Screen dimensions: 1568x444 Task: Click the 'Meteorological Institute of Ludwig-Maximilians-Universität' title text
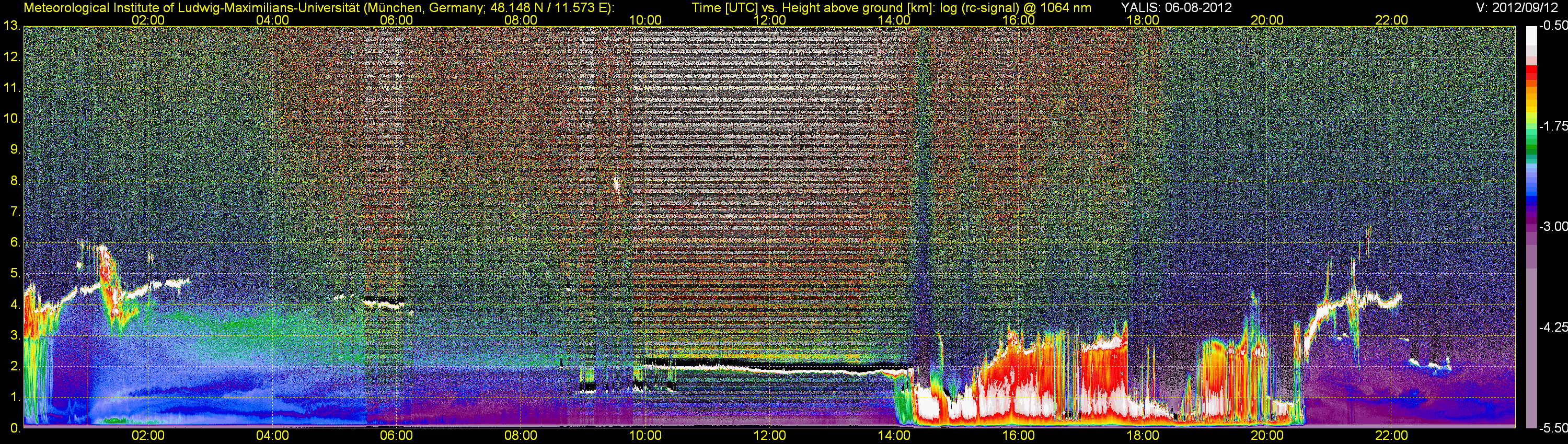(193, 7)
